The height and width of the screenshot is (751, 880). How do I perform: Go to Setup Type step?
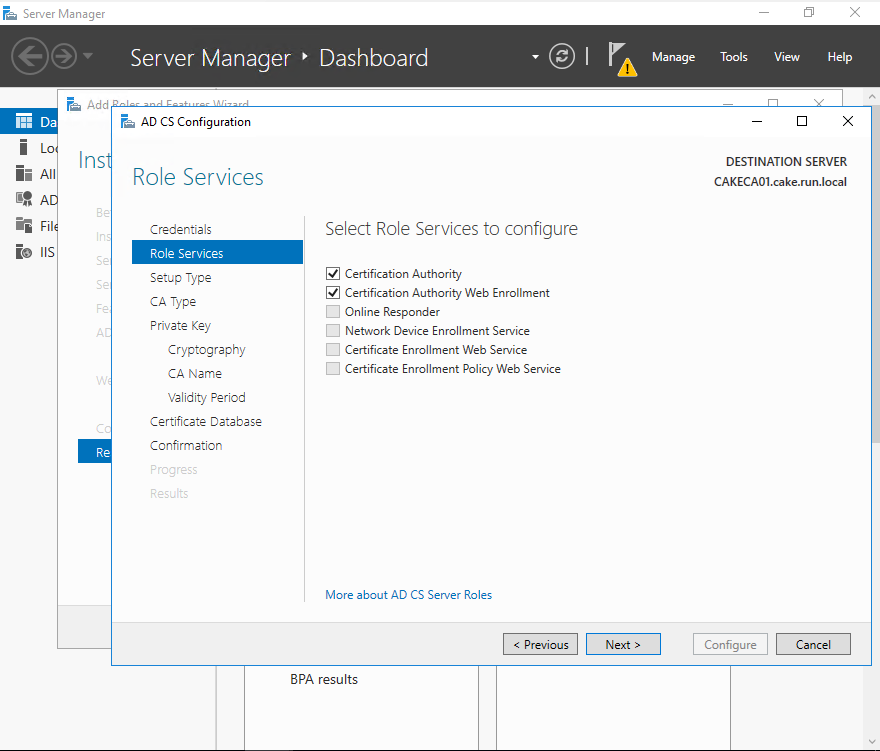tap(181, 277)
